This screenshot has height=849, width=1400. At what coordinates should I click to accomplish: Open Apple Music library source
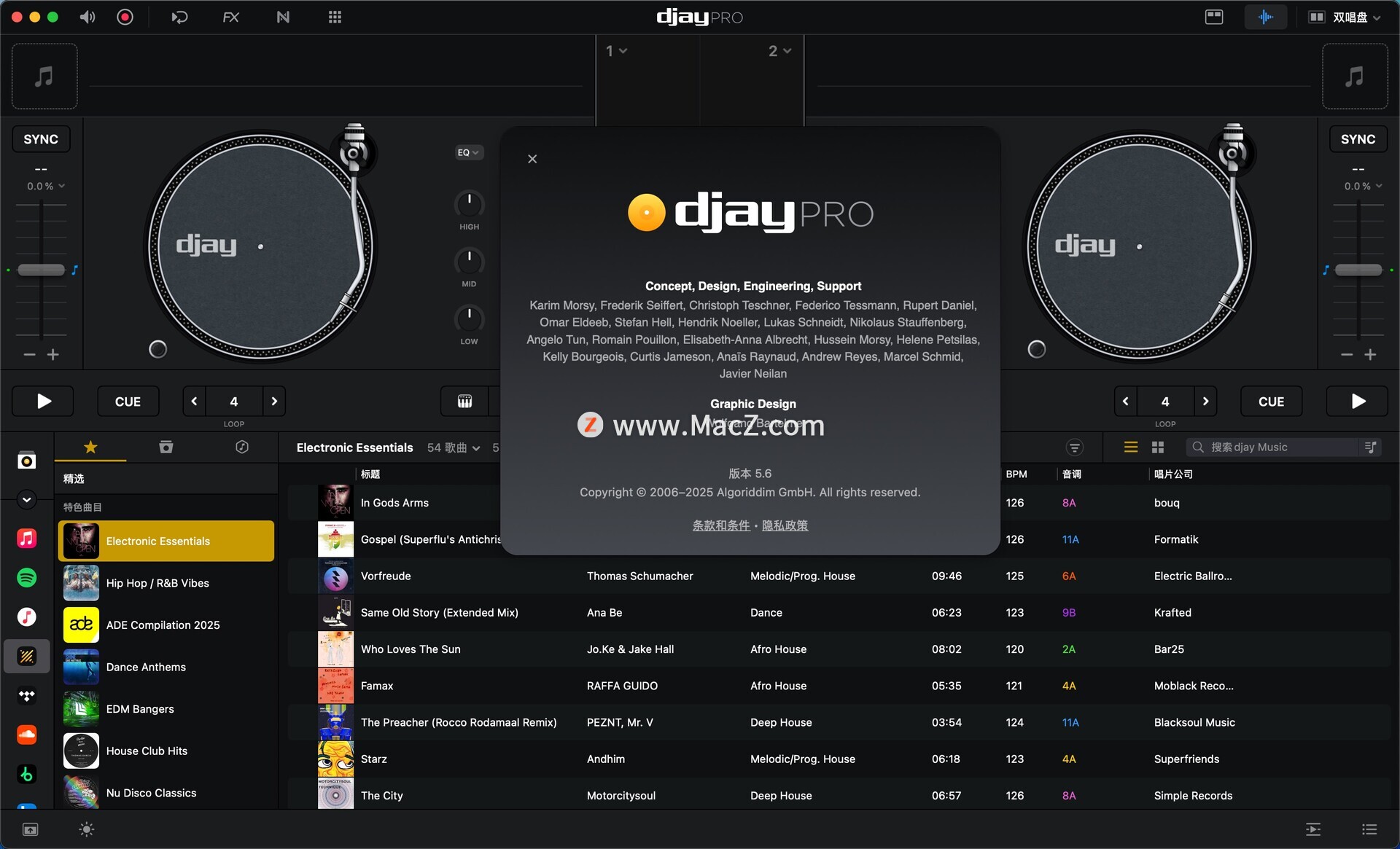[x=27, y=539]
